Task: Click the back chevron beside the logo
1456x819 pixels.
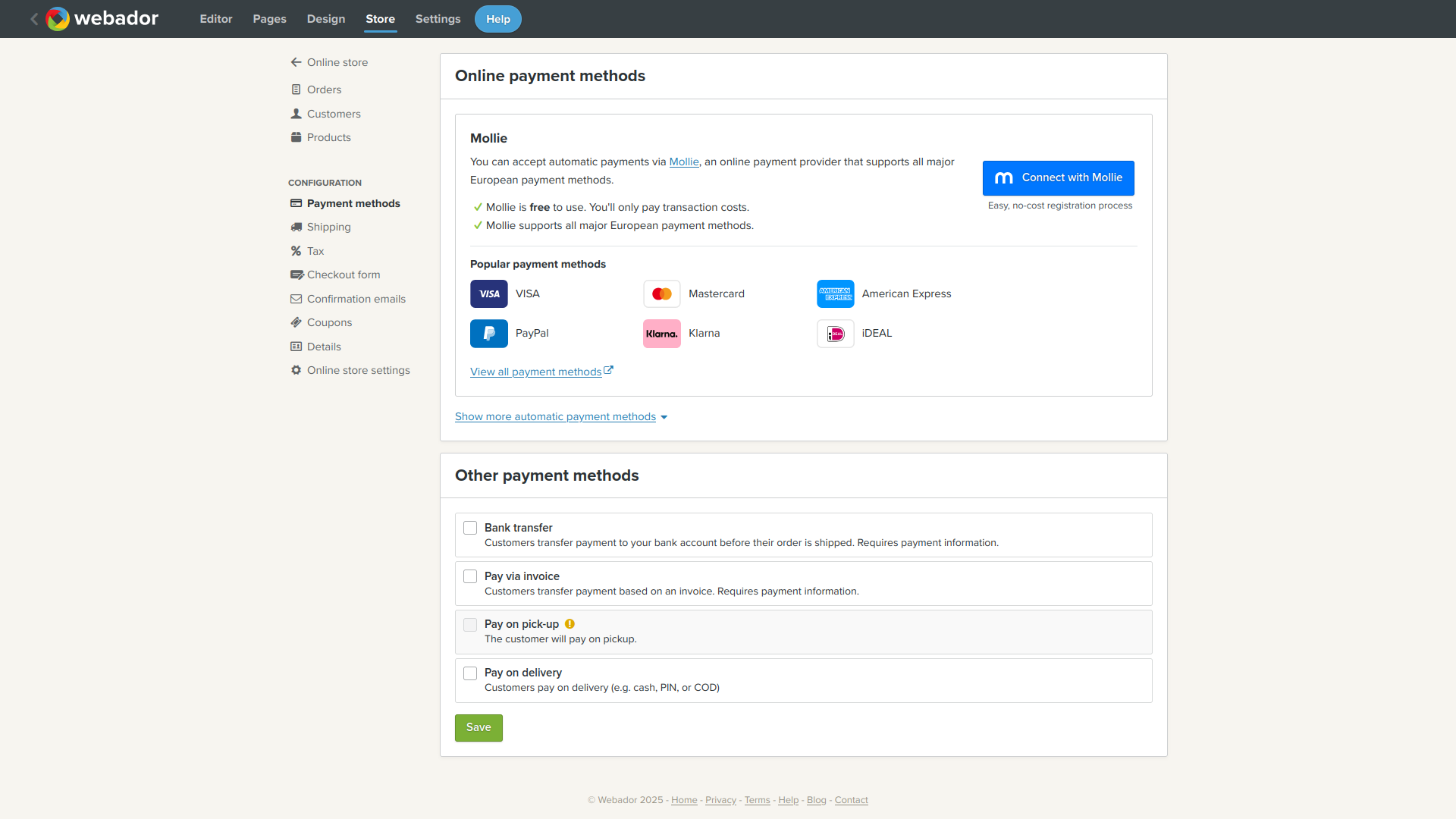Action: point(34,19)
